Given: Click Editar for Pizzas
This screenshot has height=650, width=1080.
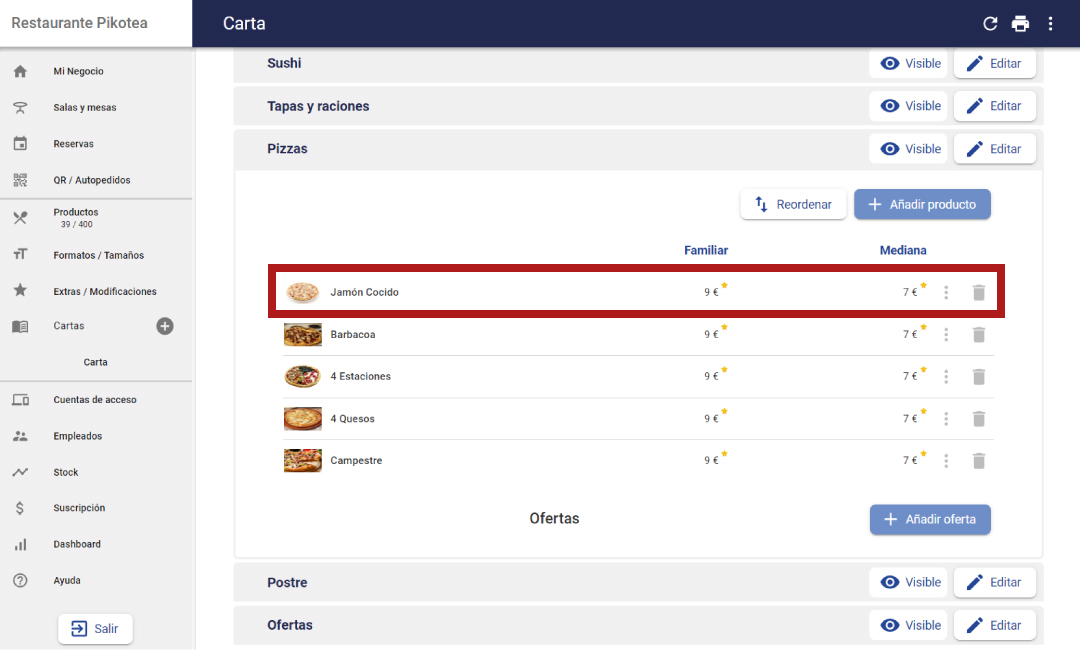Looking at the screenshot, I should pos(995,149).
